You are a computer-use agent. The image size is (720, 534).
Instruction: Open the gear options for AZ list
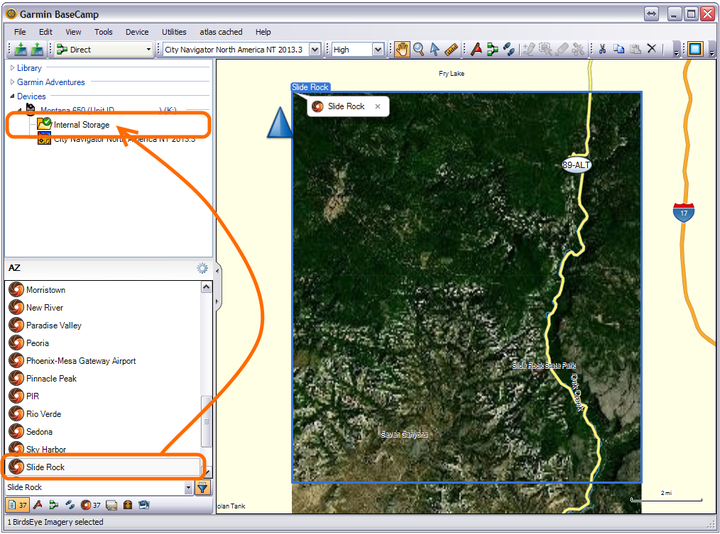[202, 268]
